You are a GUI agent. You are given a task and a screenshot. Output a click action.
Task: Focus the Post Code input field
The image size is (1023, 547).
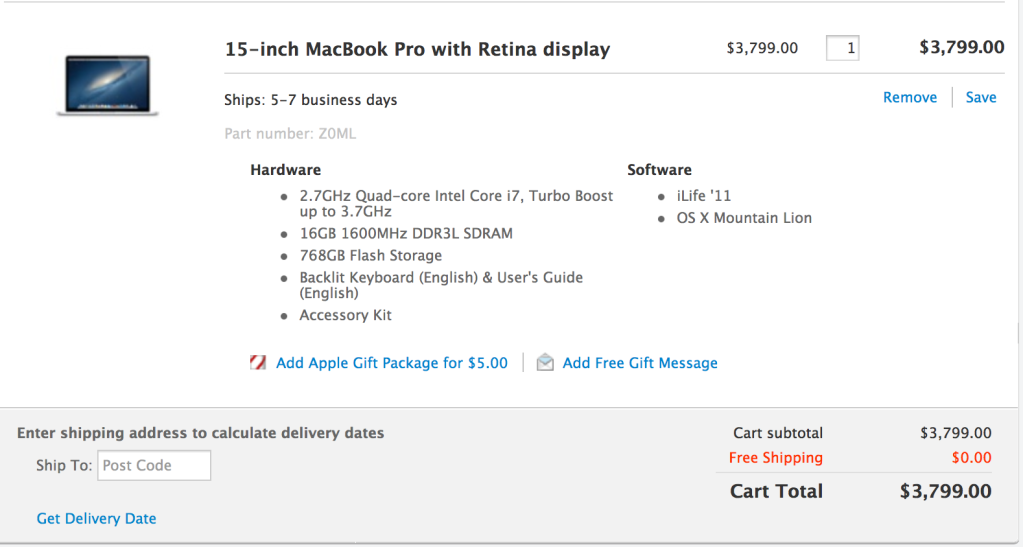click(x=154, y=465)
